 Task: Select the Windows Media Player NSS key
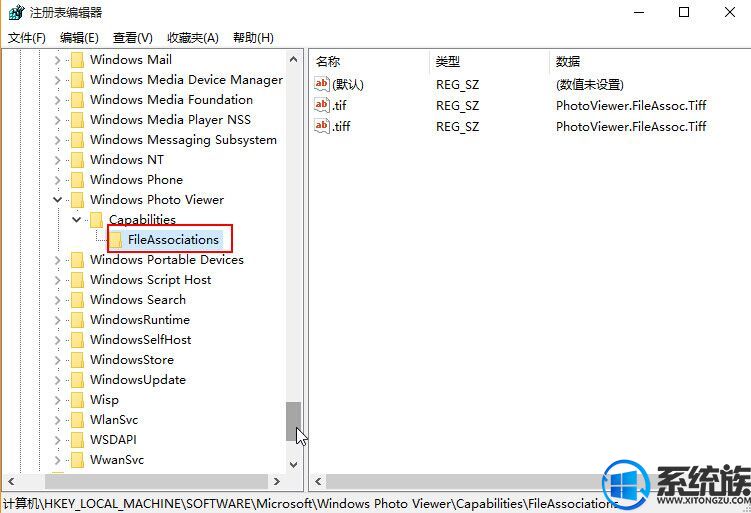click(170, 120)
